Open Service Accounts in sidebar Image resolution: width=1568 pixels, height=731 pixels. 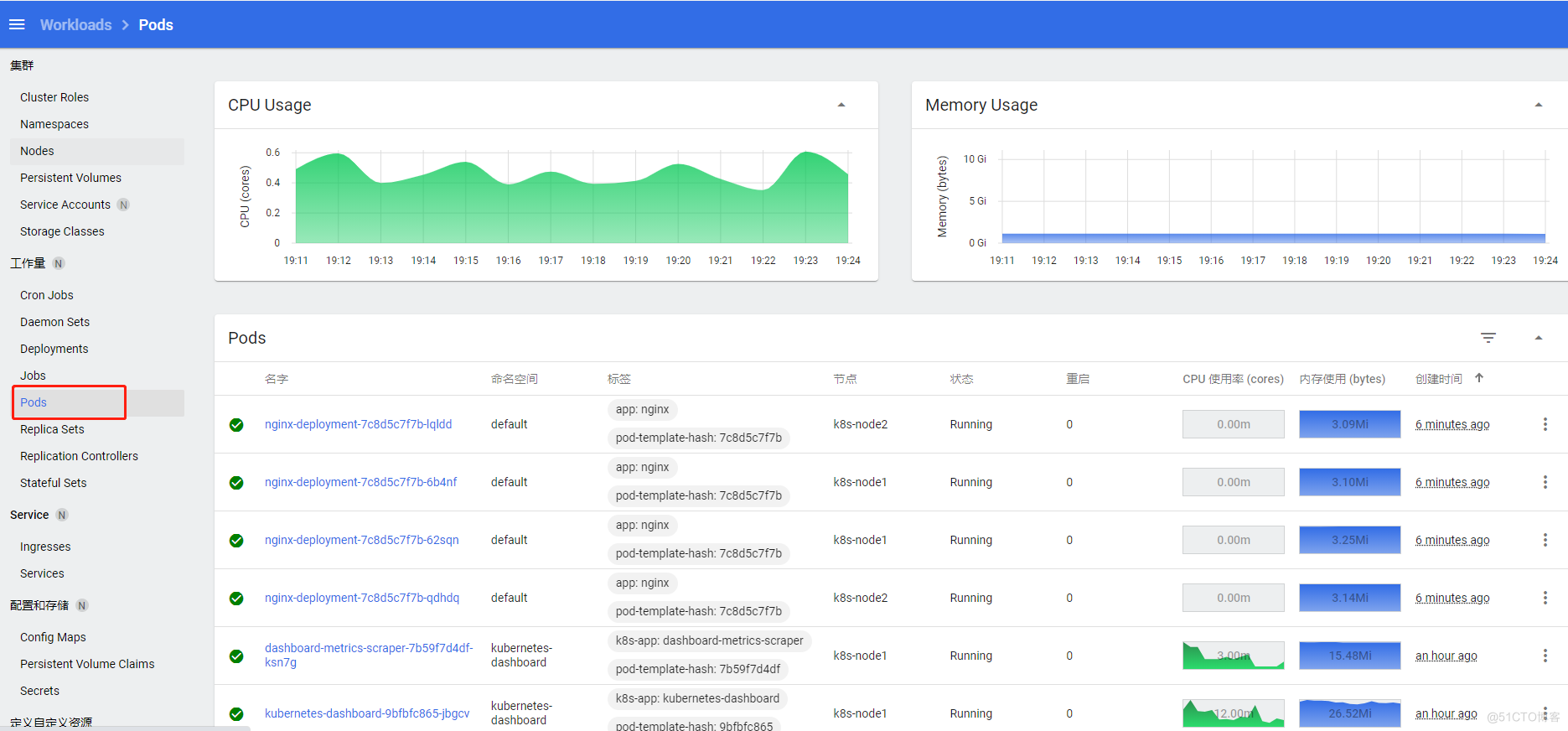pos(65,205)
